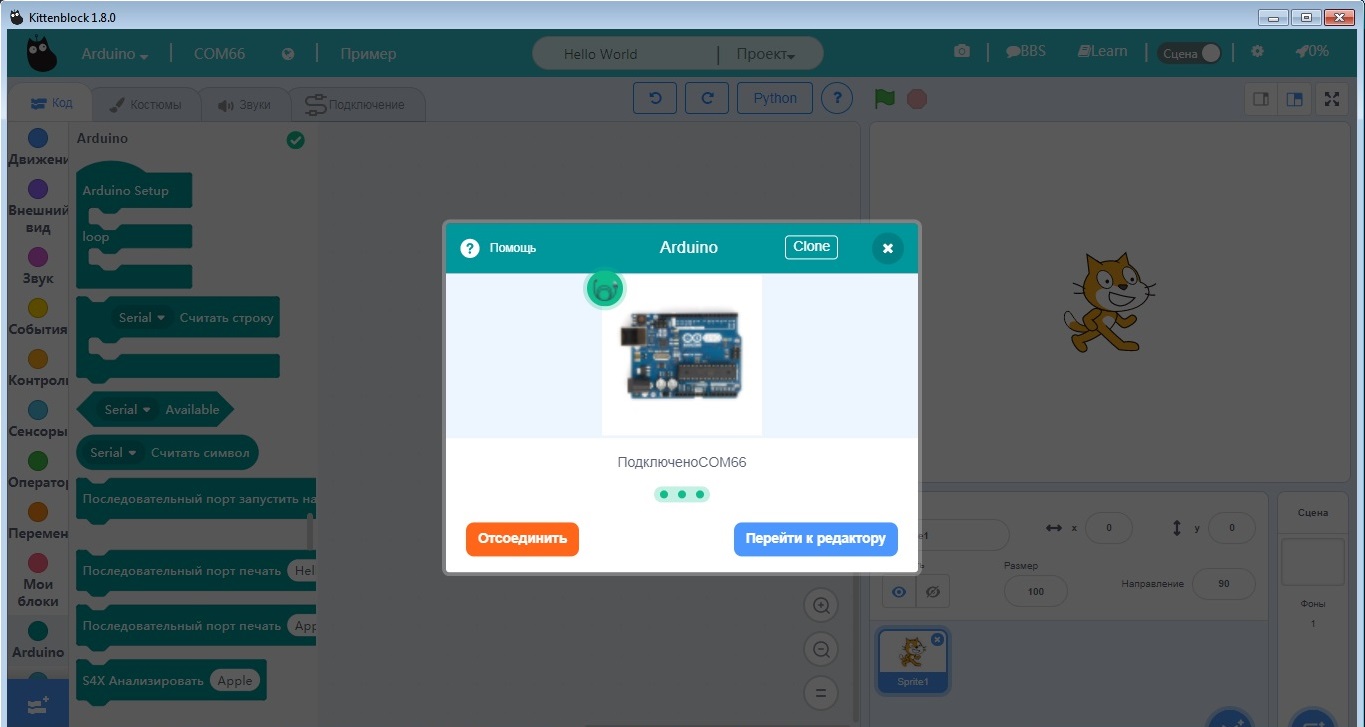Click the rocket 0% upload indicator
Screen dimensions: 1365x727
[x=1312, y=51]
